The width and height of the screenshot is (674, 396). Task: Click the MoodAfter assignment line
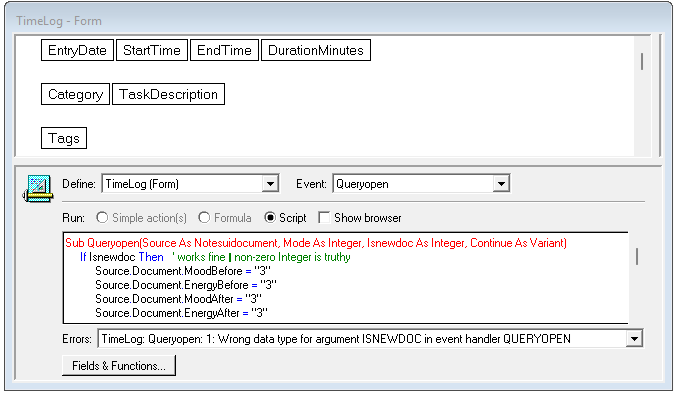pyautogui.click(x=178, y=299)
